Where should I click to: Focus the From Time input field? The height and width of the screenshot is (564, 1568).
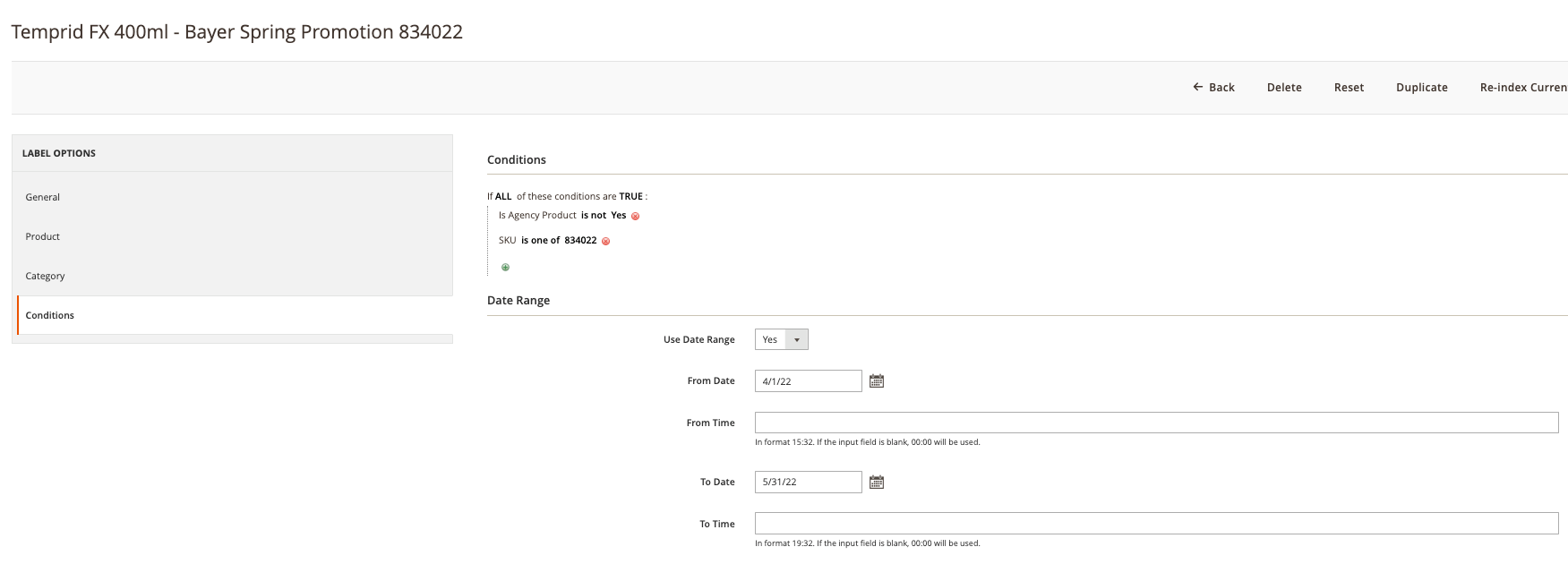tap(1157, 423)
